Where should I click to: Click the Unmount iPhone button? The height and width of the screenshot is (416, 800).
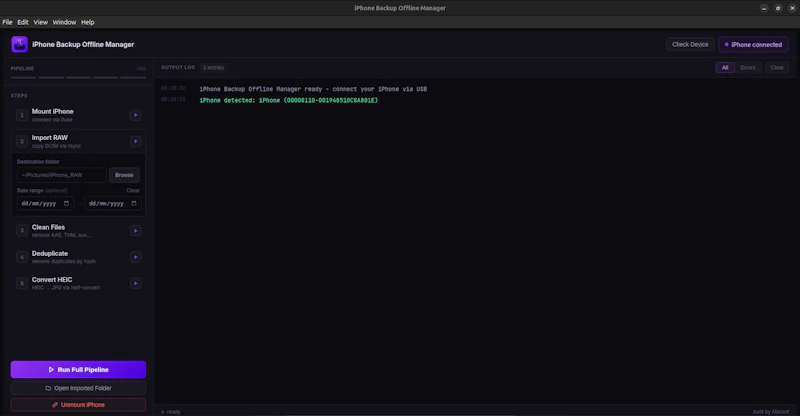click(x=78, y=405)
